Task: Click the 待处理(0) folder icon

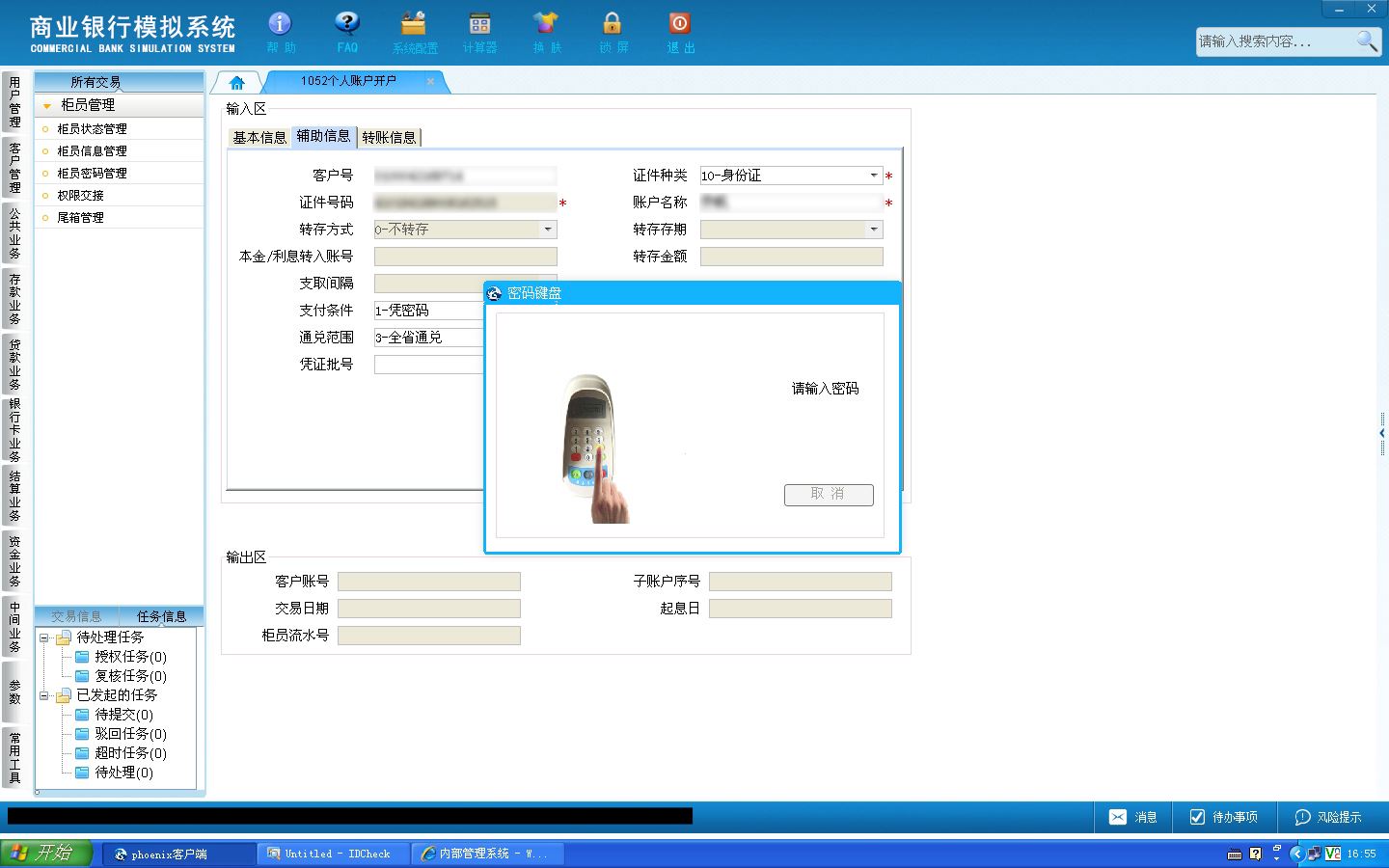Action: coord(83,773)
